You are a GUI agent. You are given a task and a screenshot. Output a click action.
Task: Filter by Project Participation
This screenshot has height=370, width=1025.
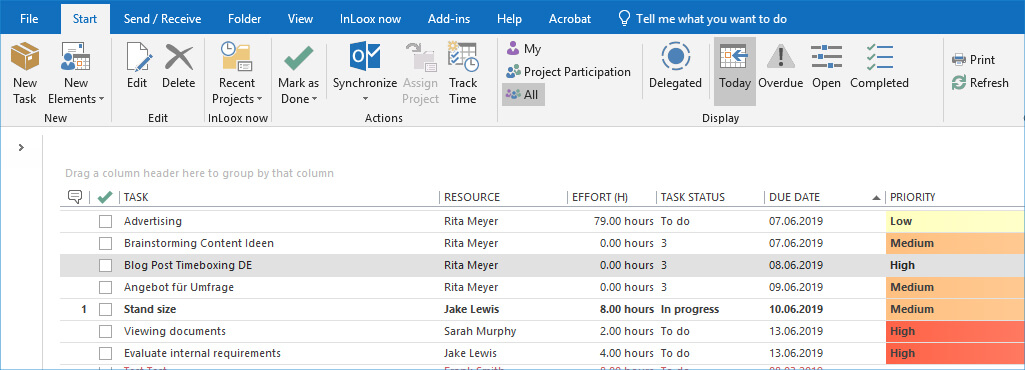568,72
